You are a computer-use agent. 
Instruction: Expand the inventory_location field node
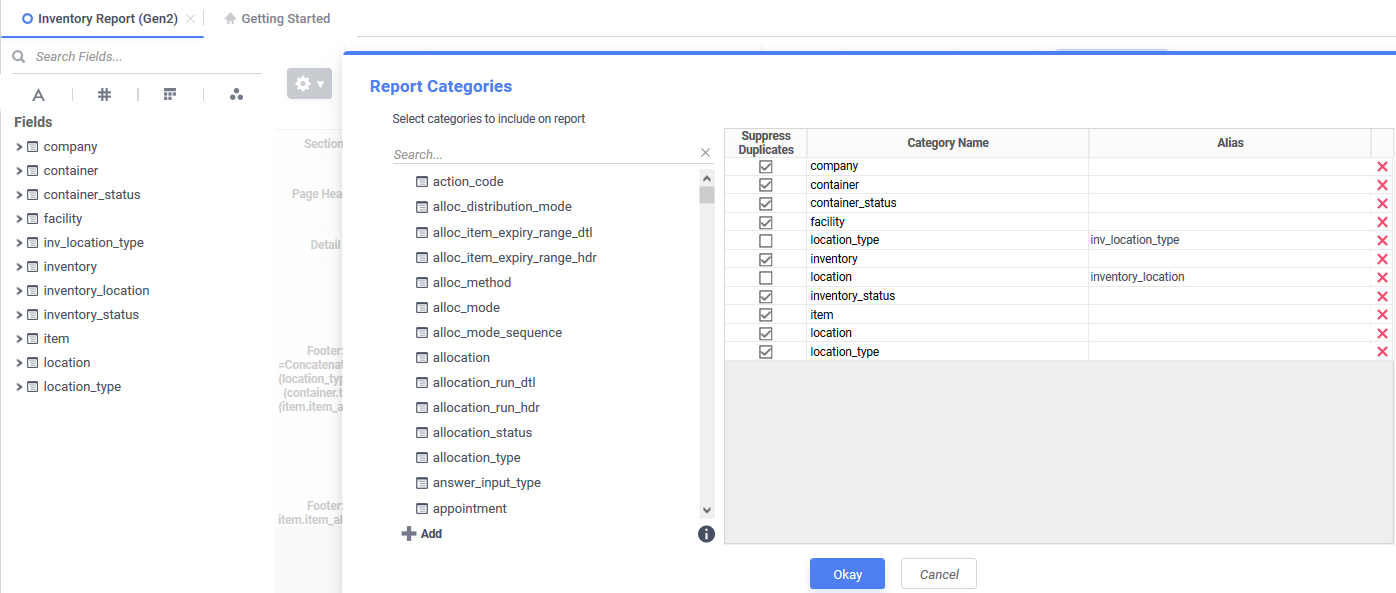click(19, 291)
